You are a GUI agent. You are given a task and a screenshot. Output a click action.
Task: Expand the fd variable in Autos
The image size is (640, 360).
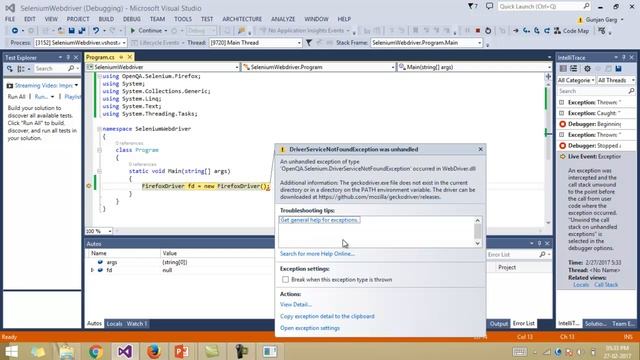(92, 270)
